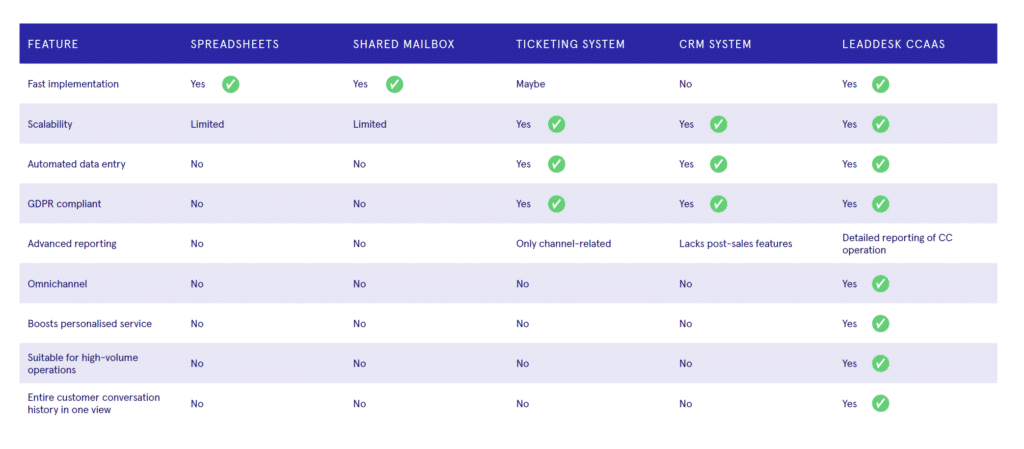Viewport: 1024px width, 449px height.
Task: Select the Ticketing System Scalability checkmark
Action: pos(556,124)
